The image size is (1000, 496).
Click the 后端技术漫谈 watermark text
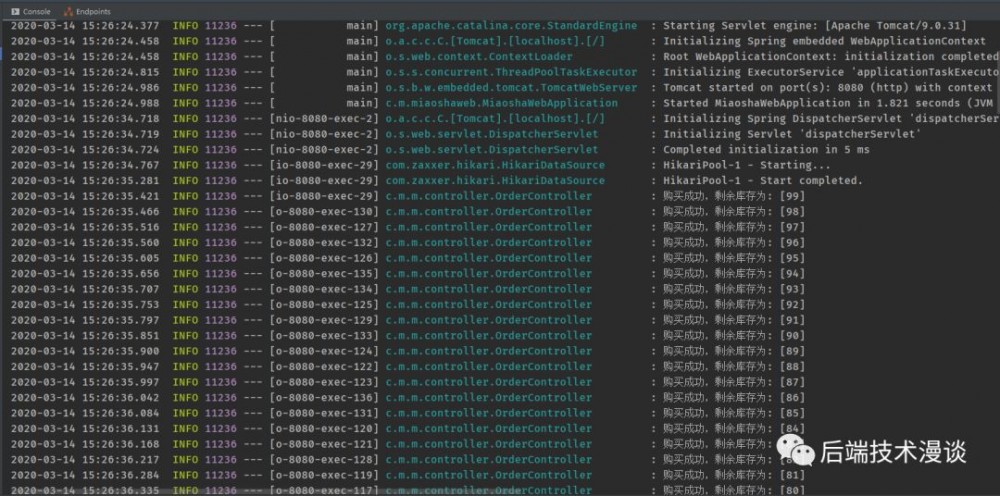894,452
